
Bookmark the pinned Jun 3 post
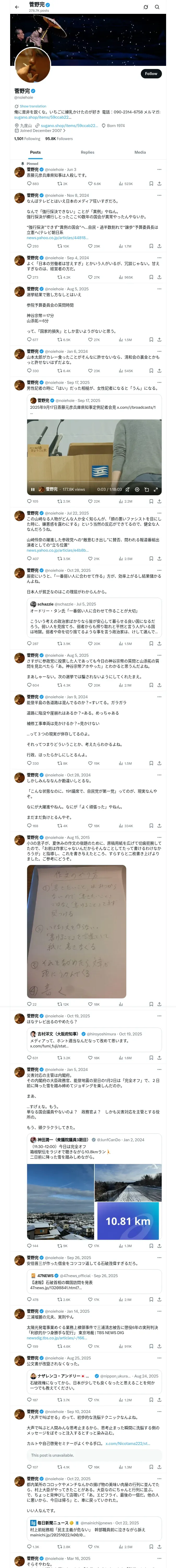(x=150, y=183)
